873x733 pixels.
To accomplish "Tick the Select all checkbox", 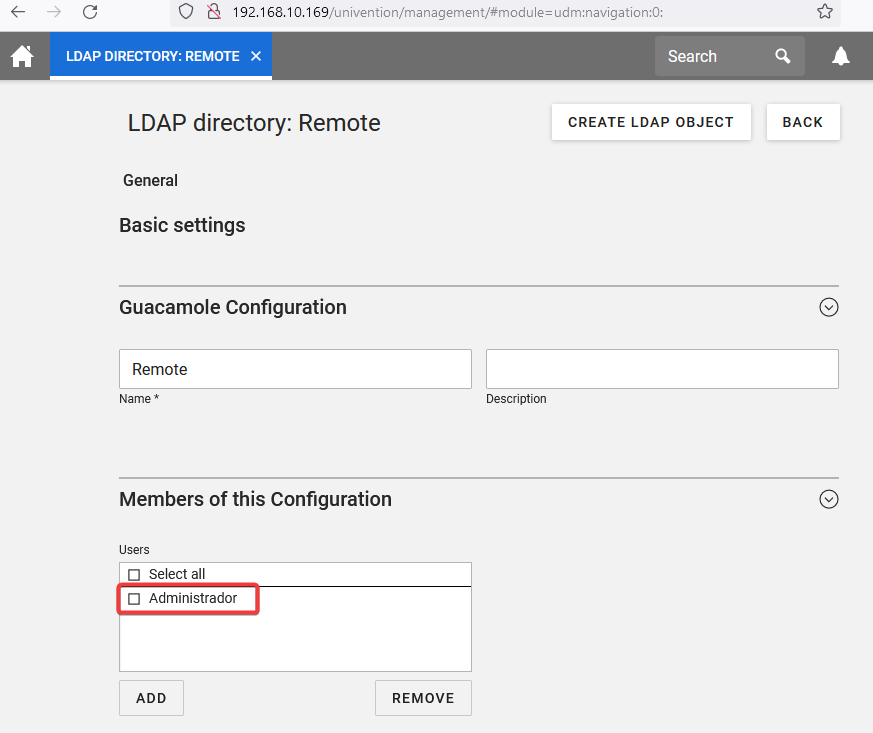I will pyautogui.click(x=134, y=575).
